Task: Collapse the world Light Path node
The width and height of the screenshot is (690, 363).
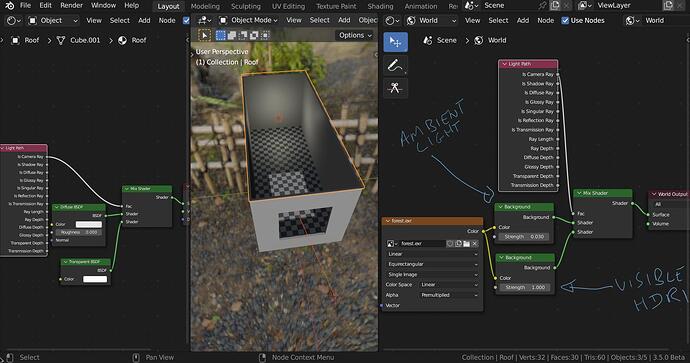Action: coord(504,64)
